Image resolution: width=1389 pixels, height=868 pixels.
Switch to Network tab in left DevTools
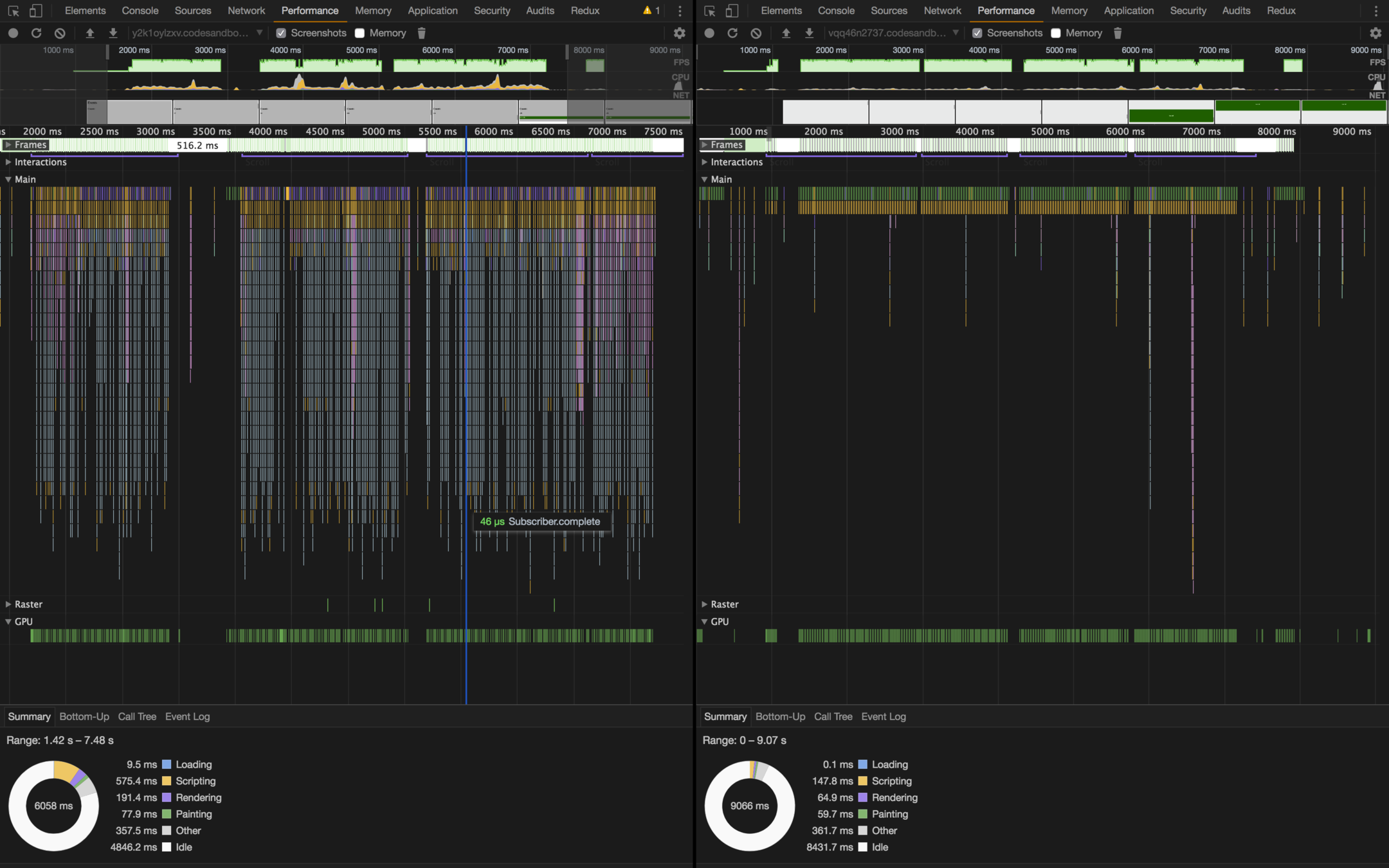coord(246,11)
